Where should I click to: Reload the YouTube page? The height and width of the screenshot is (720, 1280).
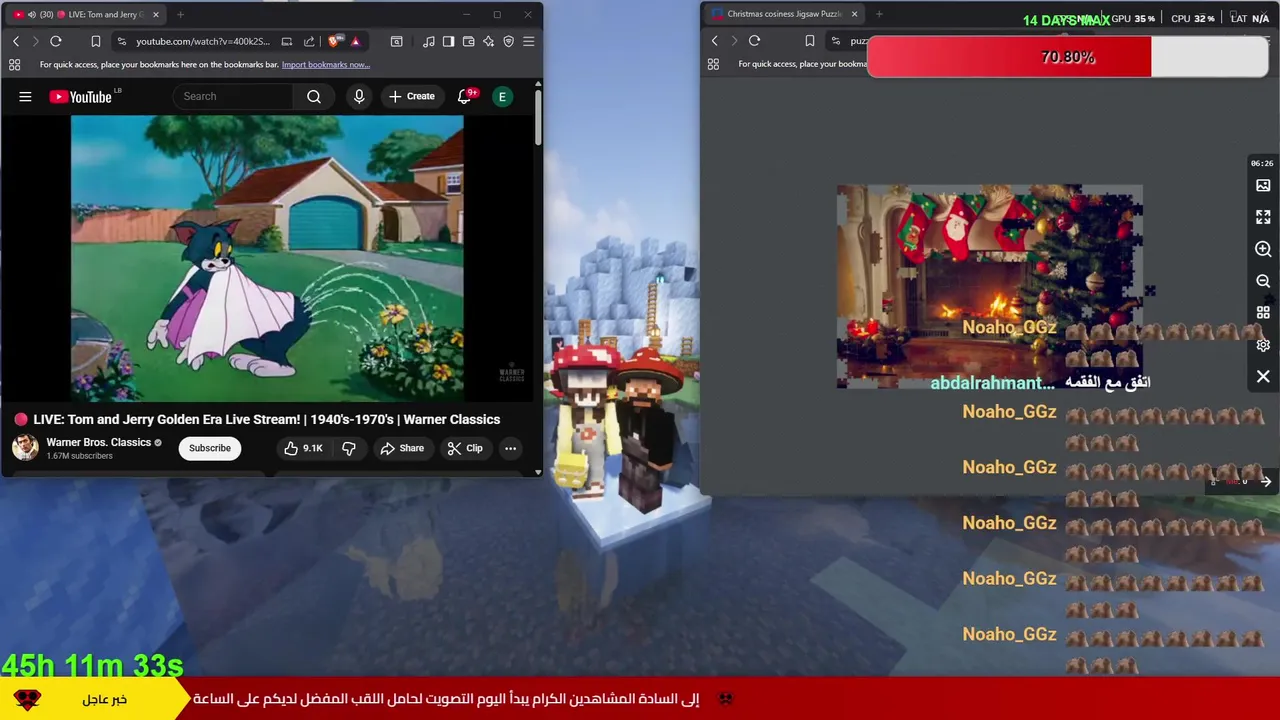click(56, 41)
